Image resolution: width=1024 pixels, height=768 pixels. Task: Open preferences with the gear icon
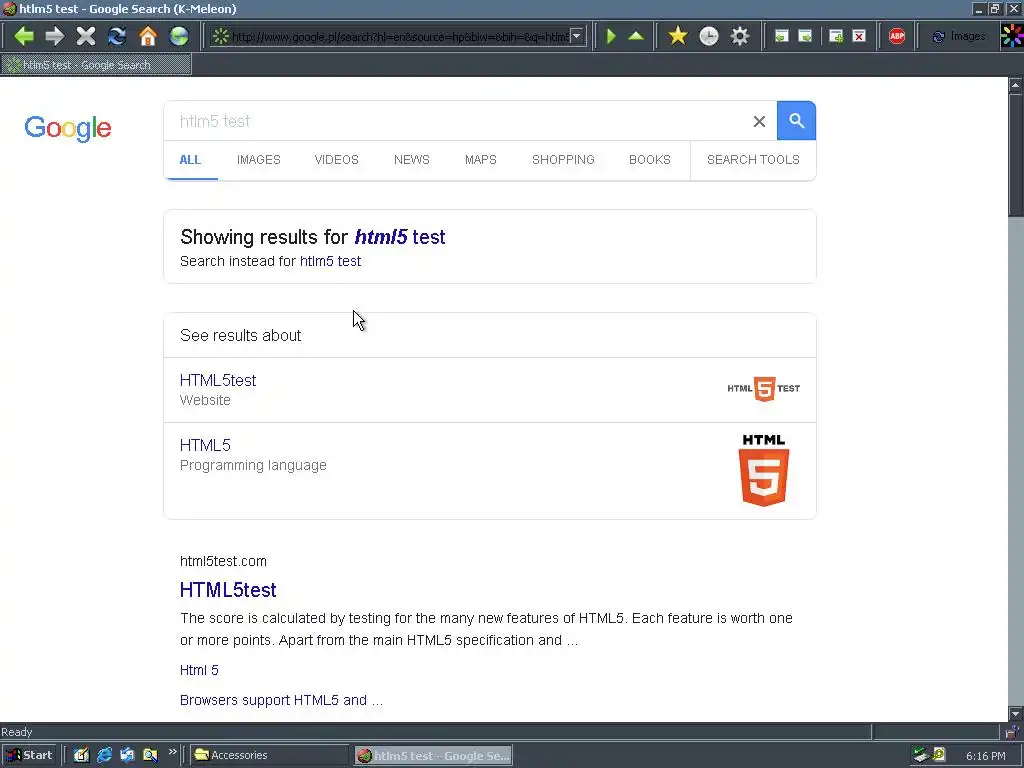click(x=740, y=36)
